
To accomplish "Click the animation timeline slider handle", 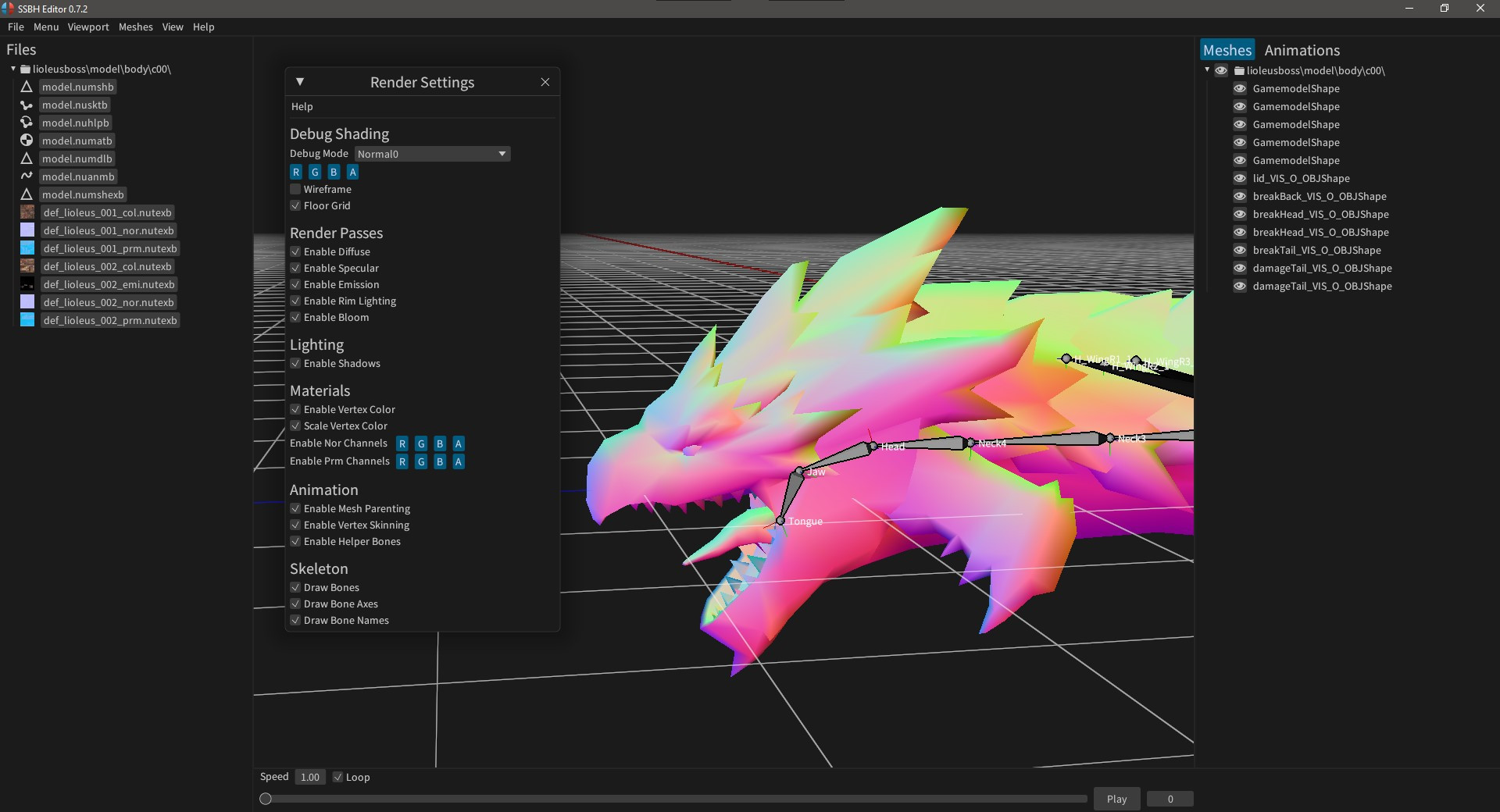I will (x=266, y=798).
